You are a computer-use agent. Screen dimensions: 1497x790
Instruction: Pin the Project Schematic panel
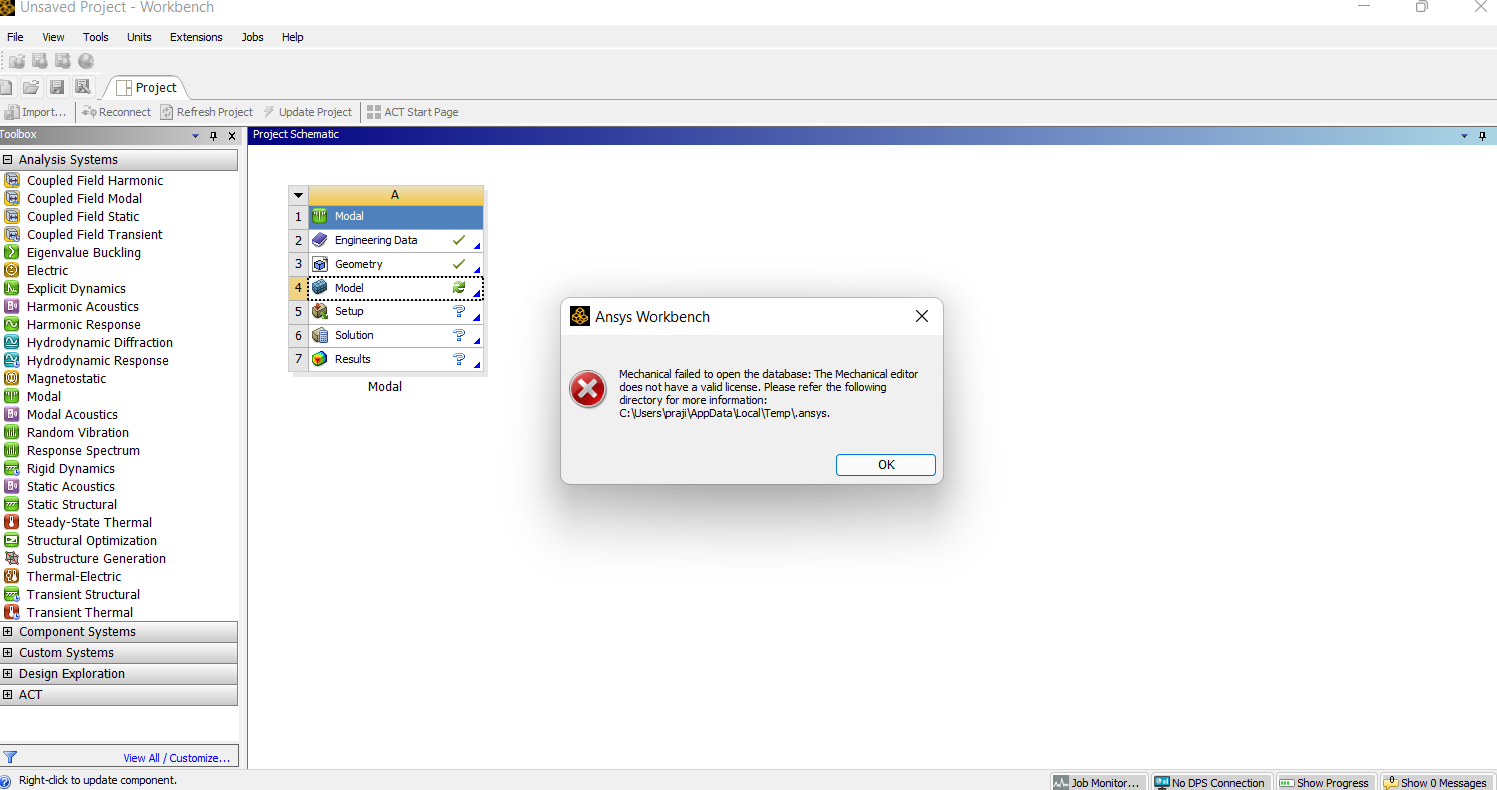(x=1483, y=136)
